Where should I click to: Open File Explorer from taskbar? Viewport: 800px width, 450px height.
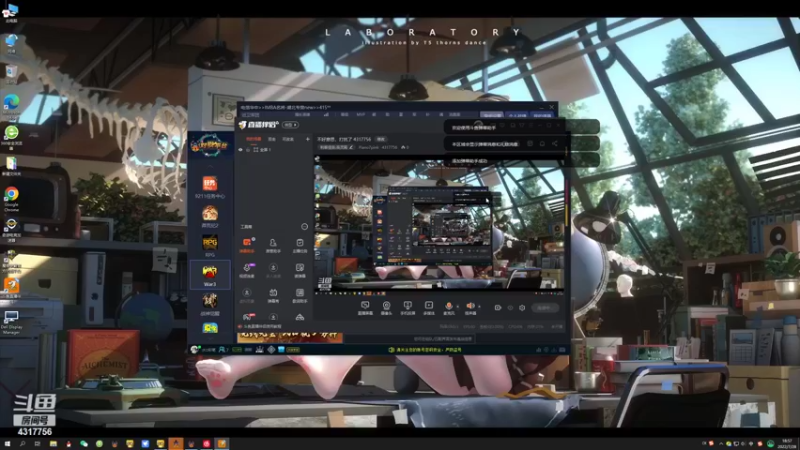click(x=53, y=444)
